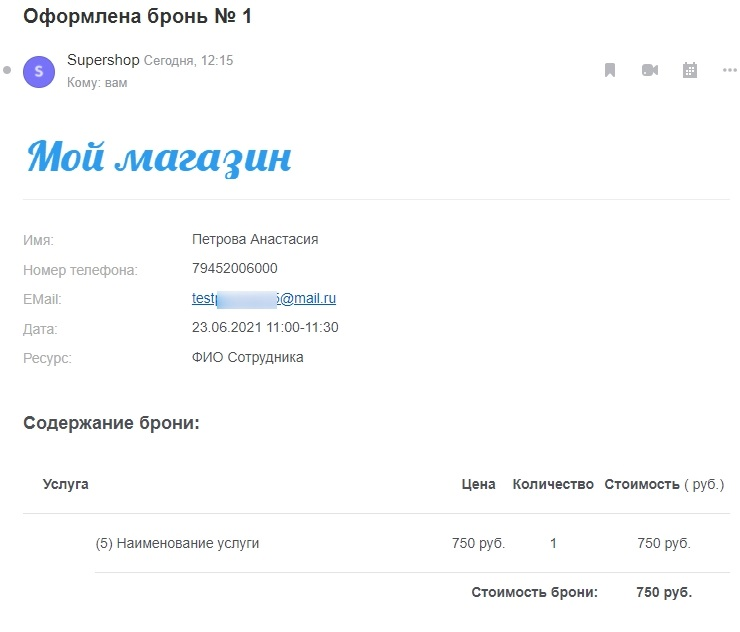
Task: Click the resource value 'ФИО Сотрудника'
Action: [x=247, y=357]
